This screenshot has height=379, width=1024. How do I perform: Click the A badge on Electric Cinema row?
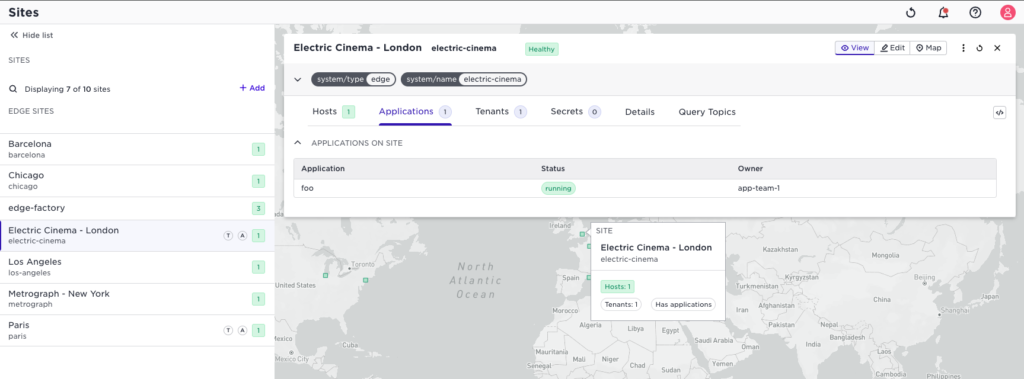click(x=242, y=236)
